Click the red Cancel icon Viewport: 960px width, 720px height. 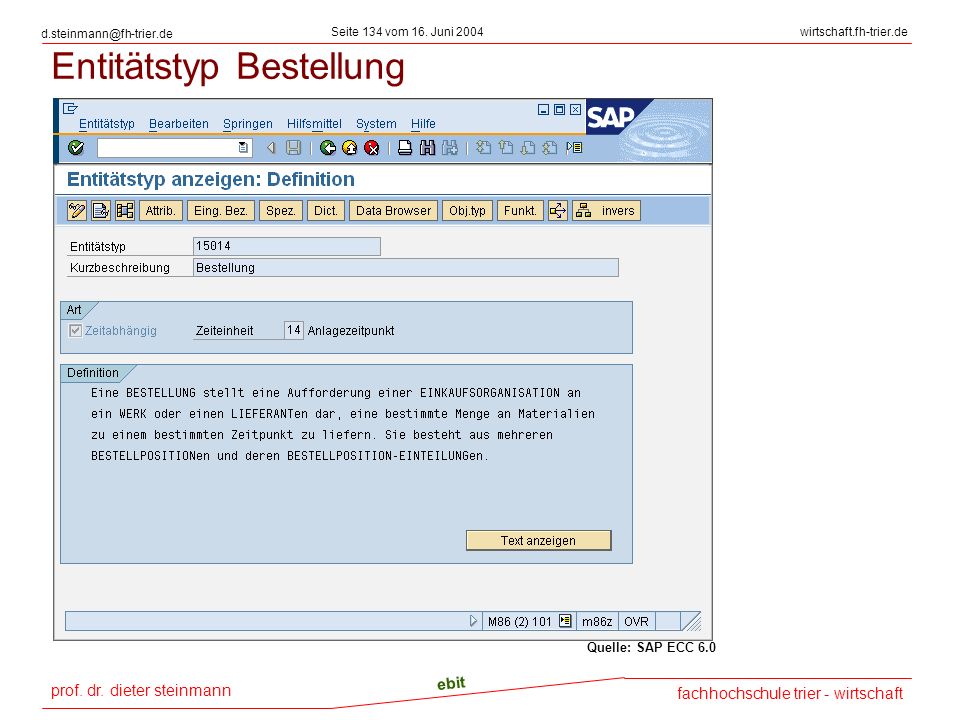point(372,148)
